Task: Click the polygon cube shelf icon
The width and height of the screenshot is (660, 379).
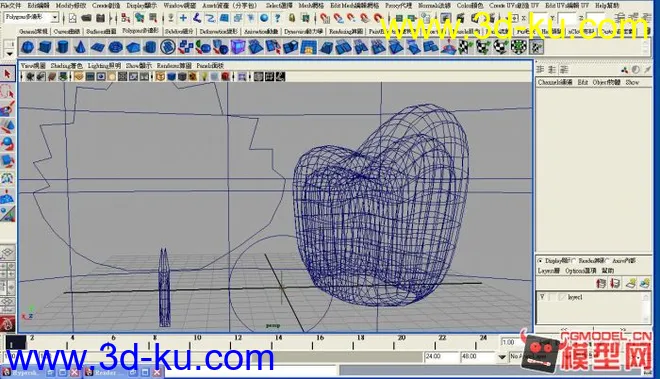Action: click(x=45, y=47)
